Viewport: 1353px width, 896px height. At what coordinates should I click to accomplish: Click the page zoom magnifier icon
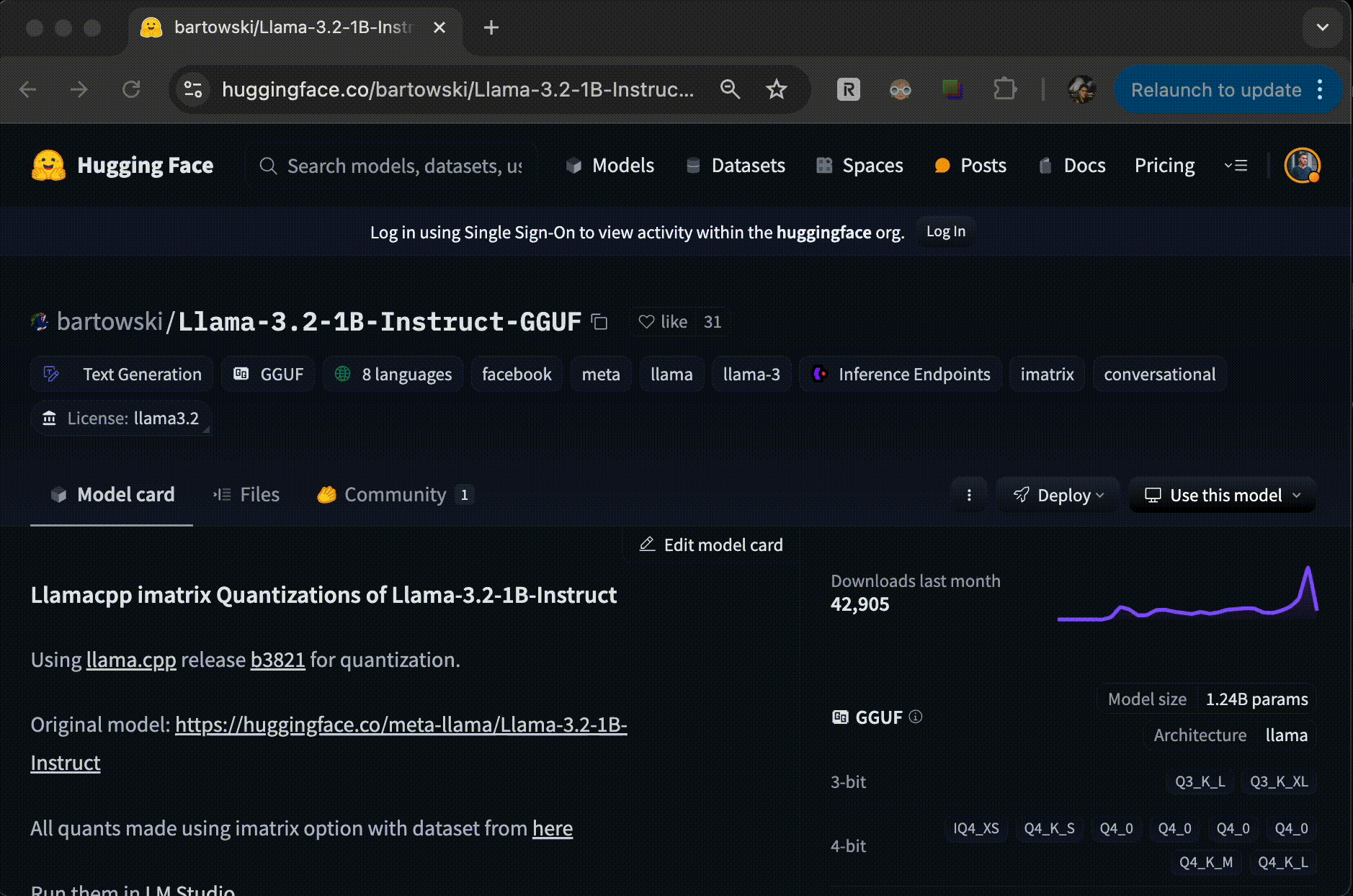point(730,90)
